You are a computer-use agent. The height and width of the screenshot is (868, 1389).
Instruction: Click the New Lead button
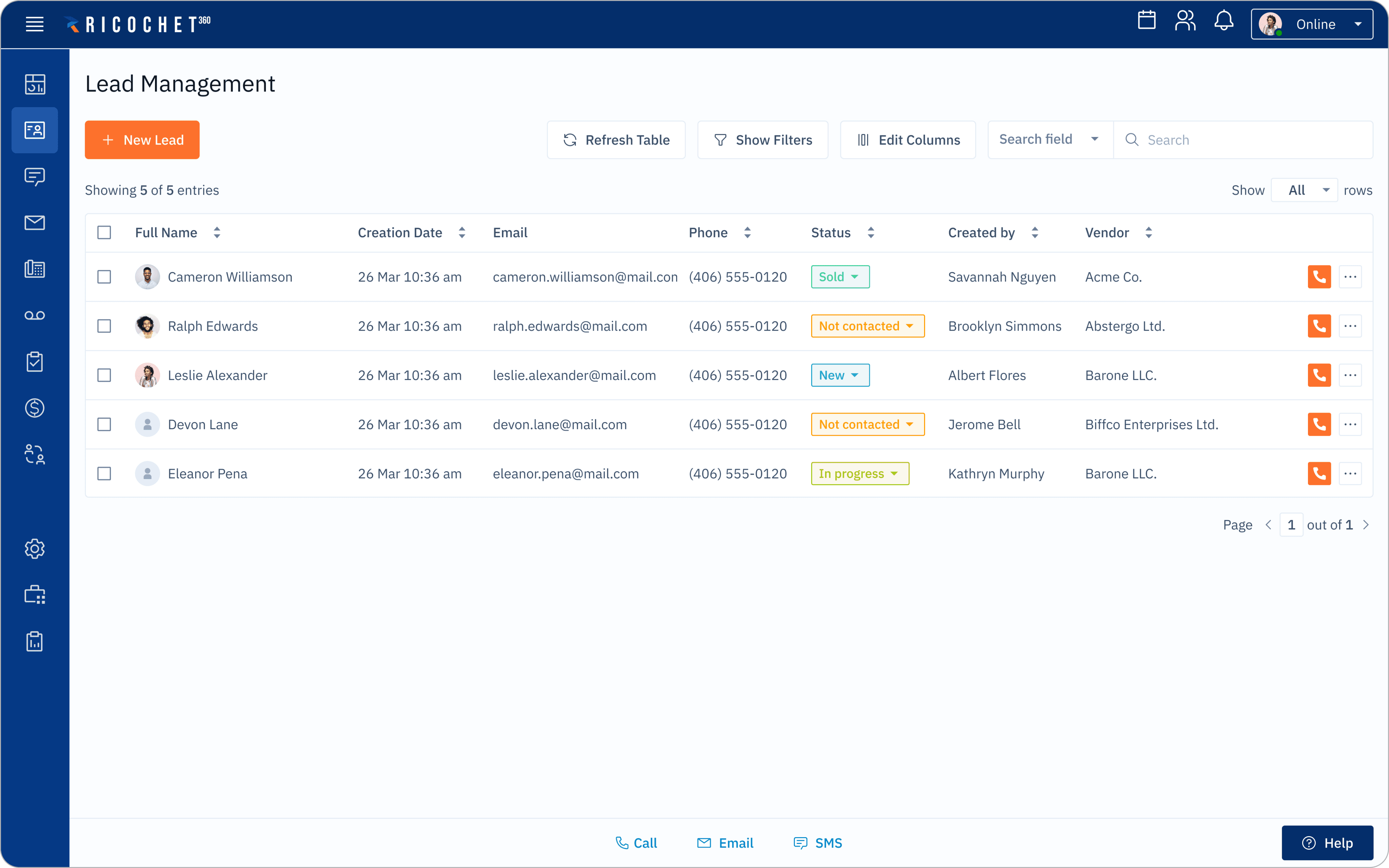(142, 139)
